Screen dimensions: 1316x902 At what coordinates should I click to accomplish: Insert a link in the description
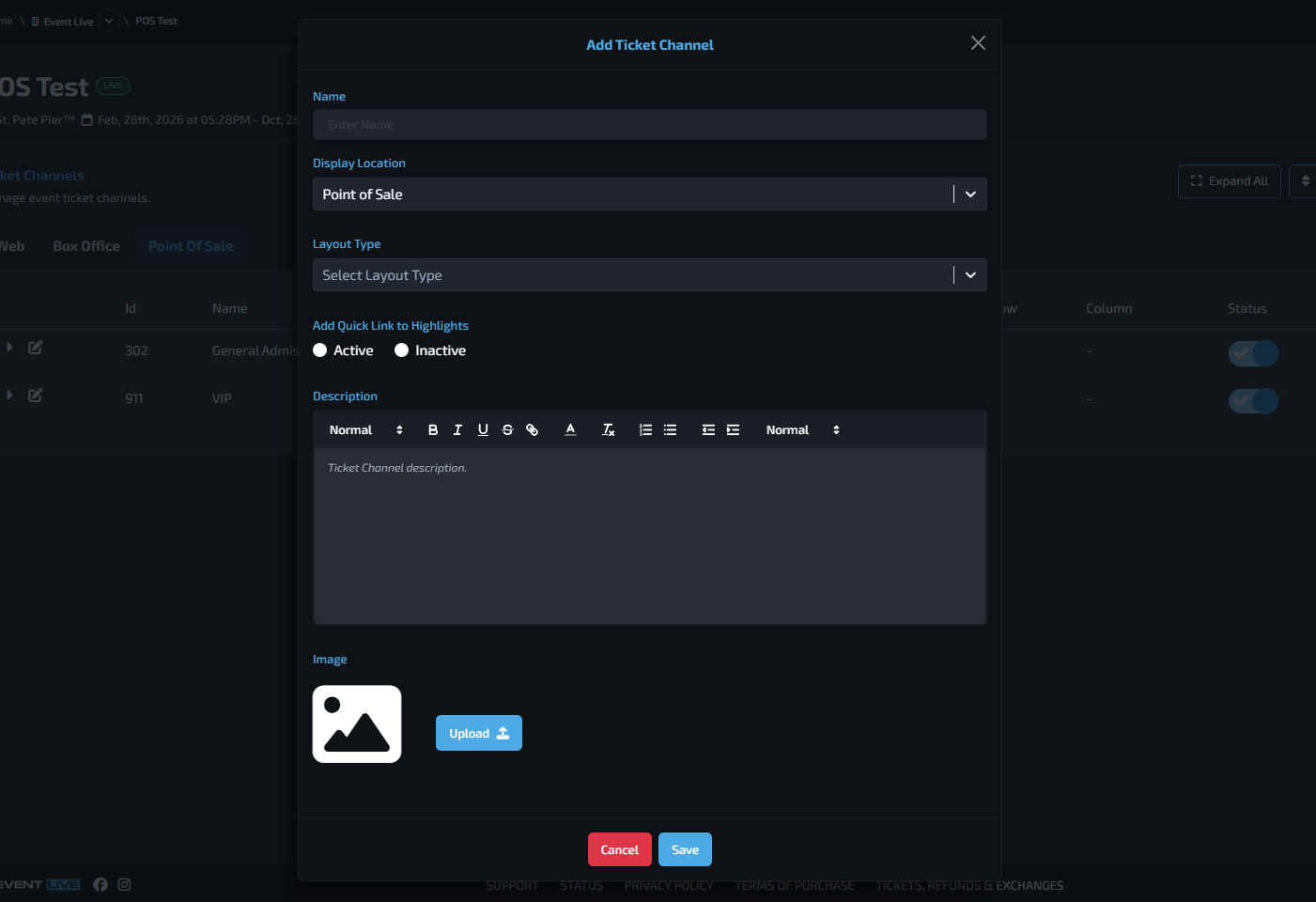click(x=533, y=430)
